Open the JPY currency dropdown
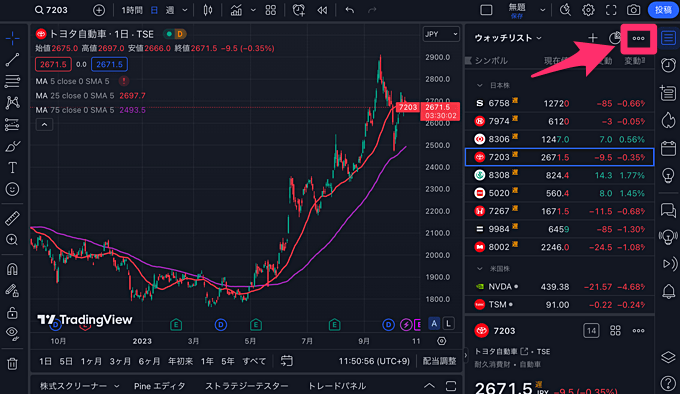680x394 pixels. coord(441,34)
